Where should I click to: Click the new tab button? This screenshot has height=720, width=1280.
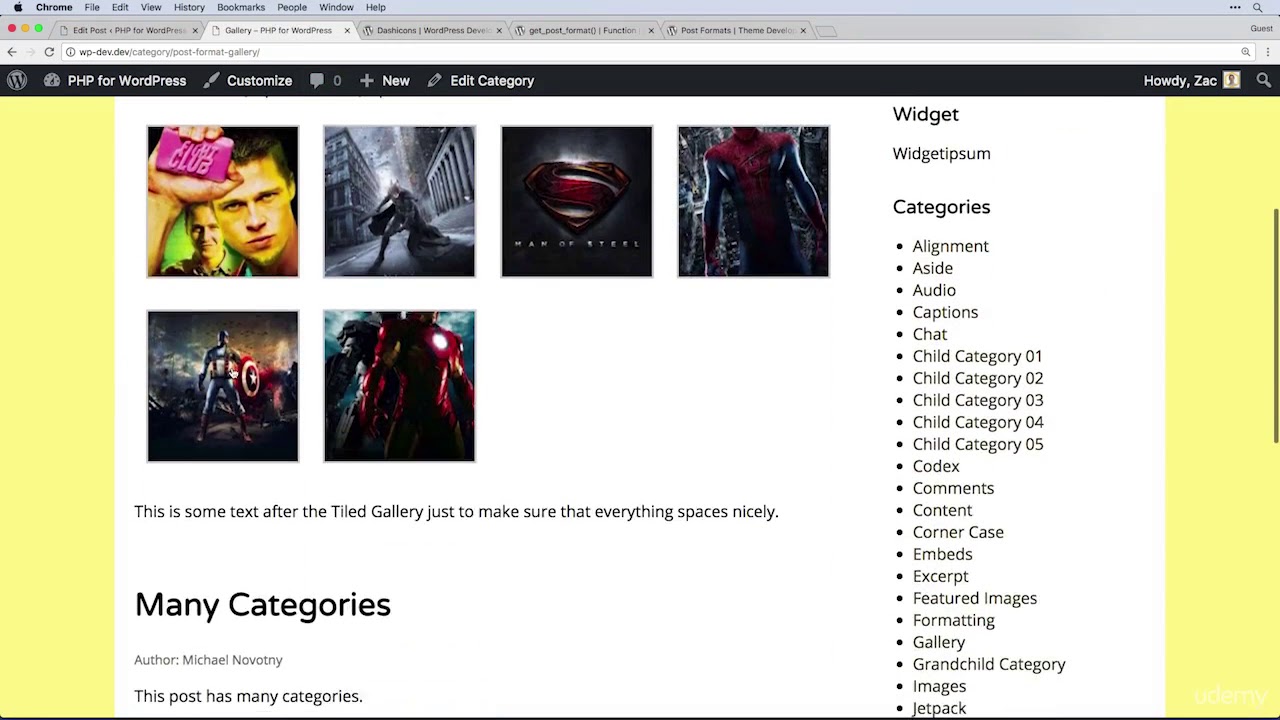(826, 31)
